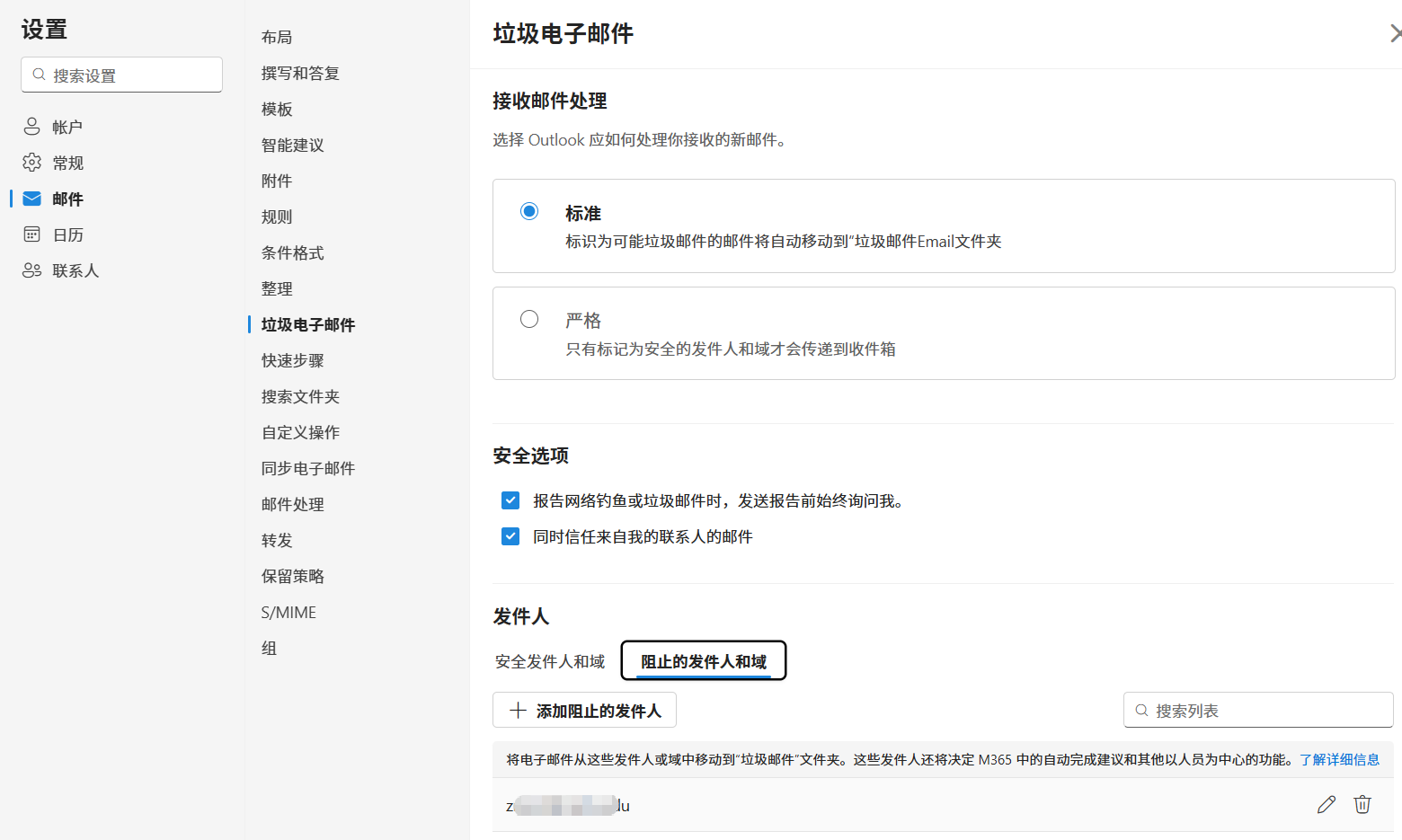Image resolution: width=1402 pixels, height=840 pixels.
Task: Open 了解详细信息 link
Action: point(1339,759)
